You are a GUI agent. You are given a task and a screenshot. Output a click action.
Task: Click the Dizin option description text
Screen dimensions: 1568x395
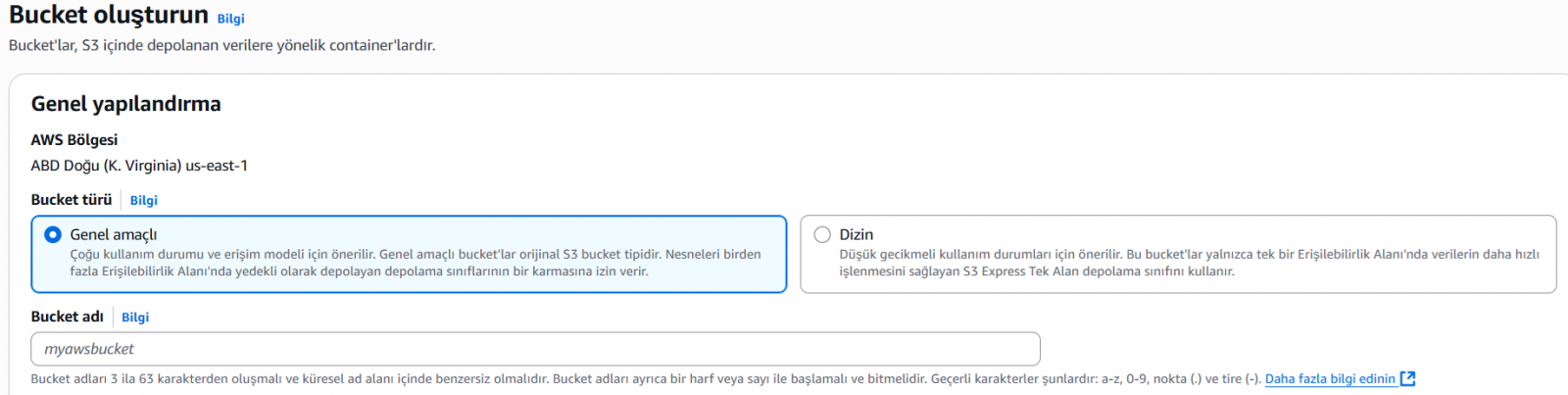tap(1188, 263)
